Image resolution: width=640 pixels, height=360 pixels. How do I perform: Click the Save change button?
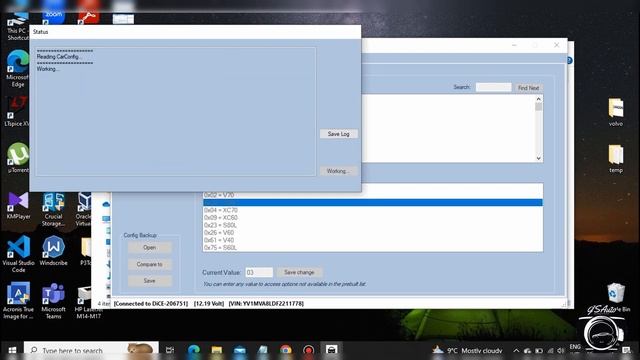pos(299,272)
